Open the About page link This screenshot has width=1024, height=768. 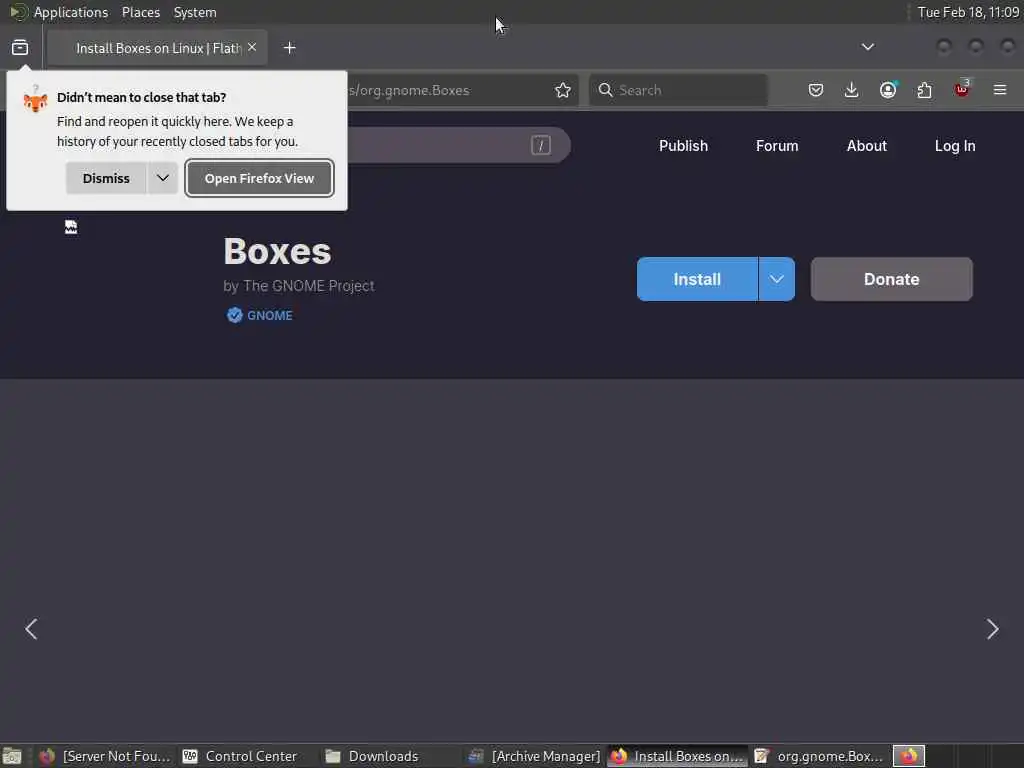(x=867, y=146)
